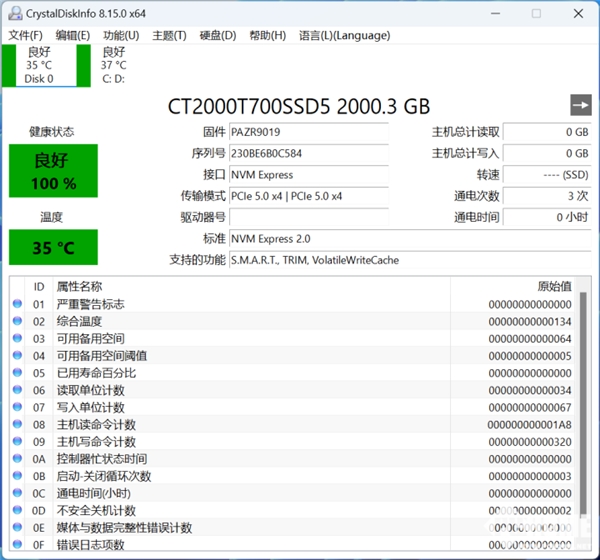Click the attribute list vertical scrollbar

pyautogui.click(x=583, y=400)
